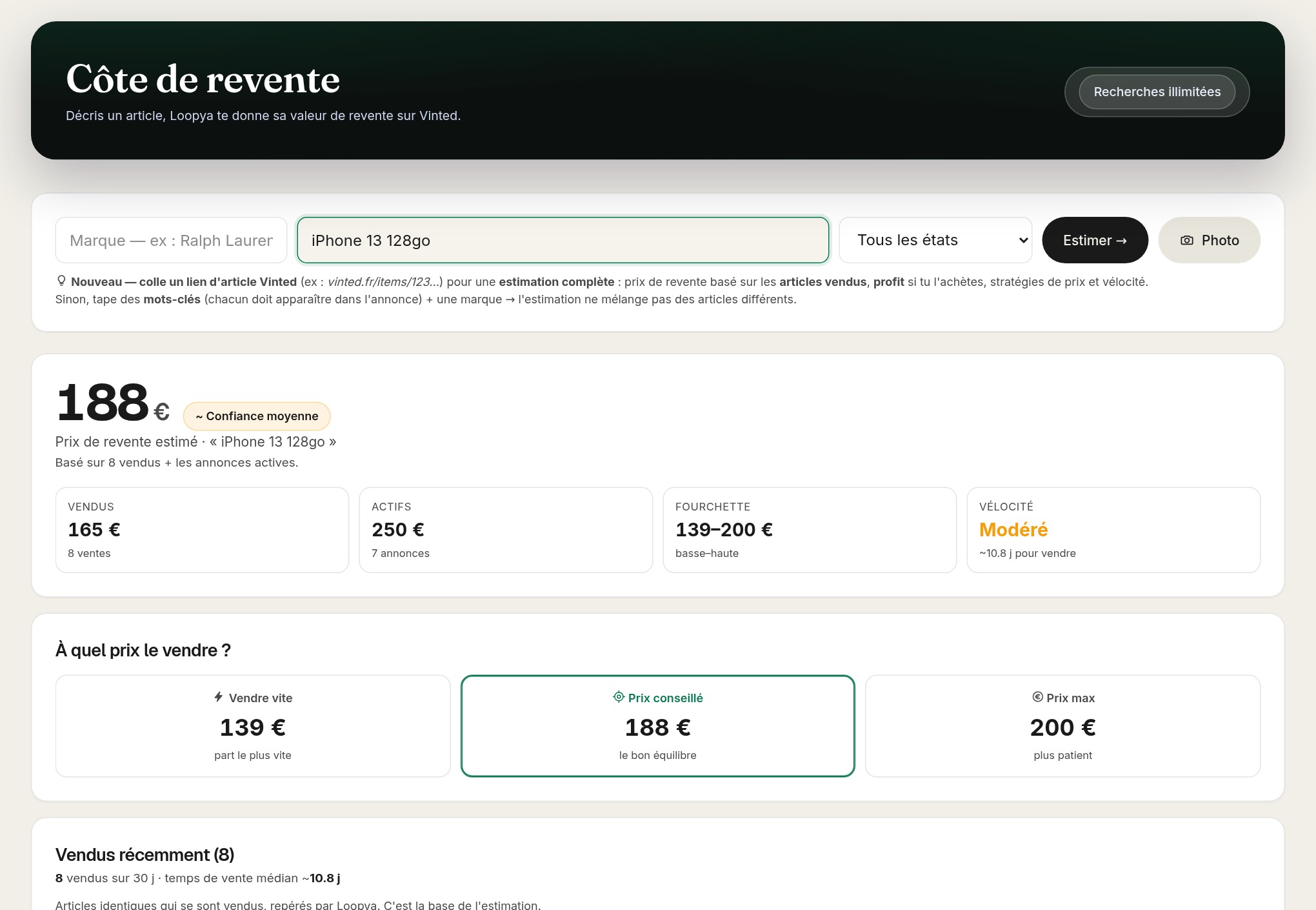1316x910 pixels.
Task: Click the Recherches illimitées button
Action: (x=1157, y=92)
